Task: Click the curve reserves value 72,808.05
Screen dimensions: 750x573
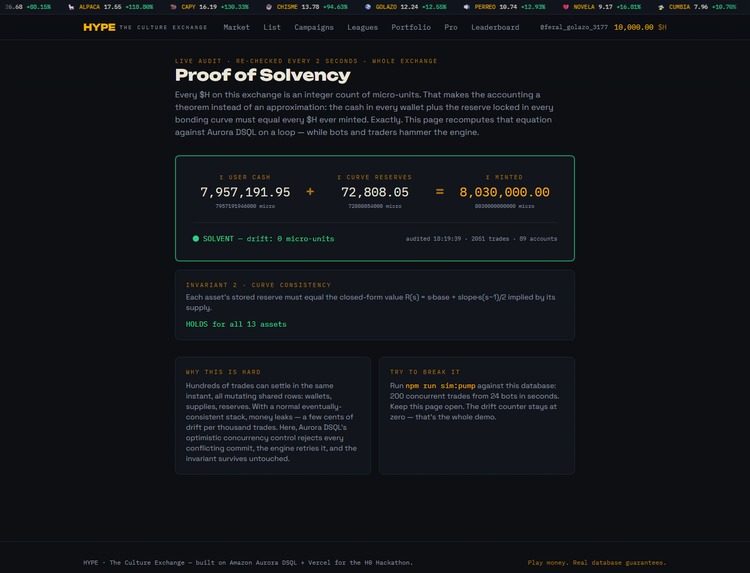Action: coord(375,192)
